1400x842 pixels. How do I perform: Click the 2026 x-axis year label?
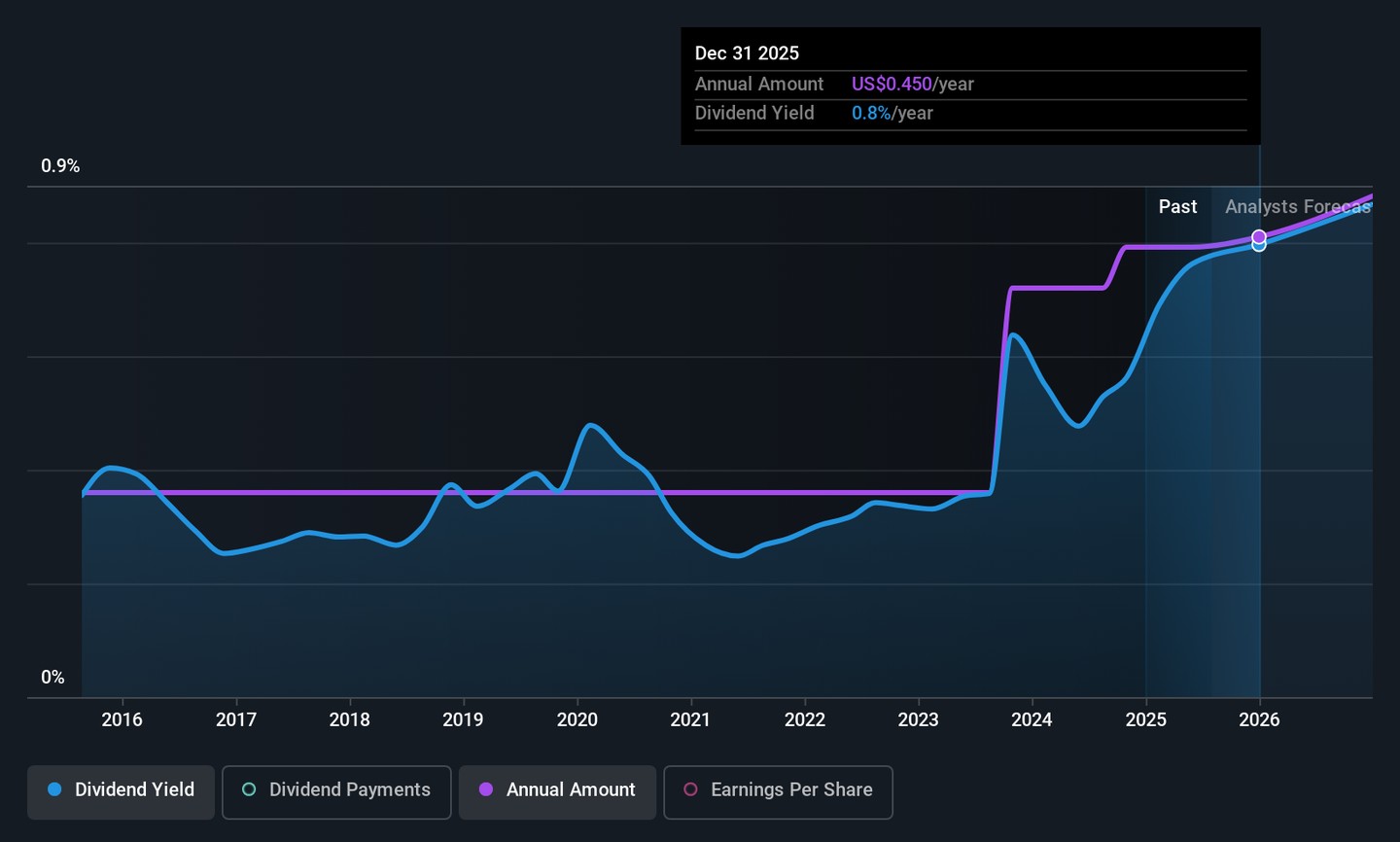tap(1259, 719)
